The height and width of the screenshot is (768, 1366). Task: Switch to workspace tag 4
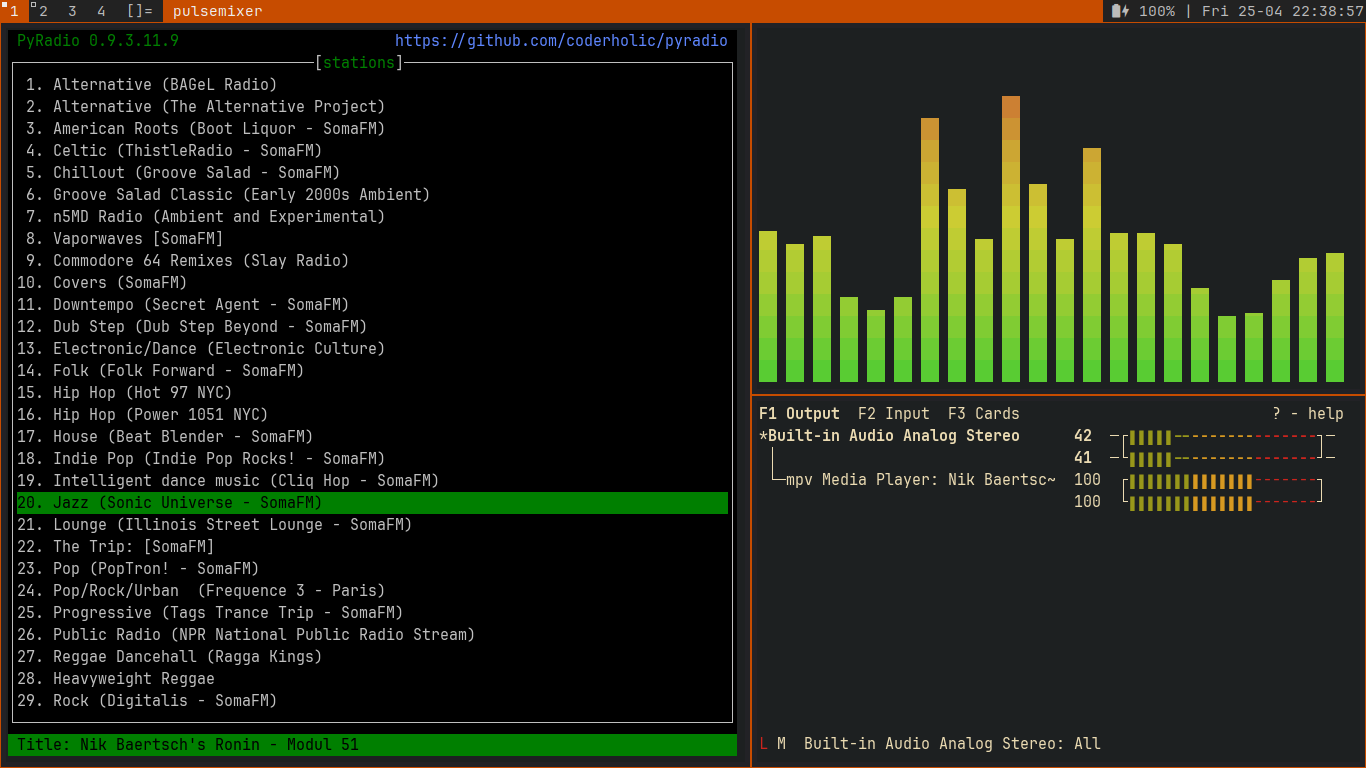[101, 11]
